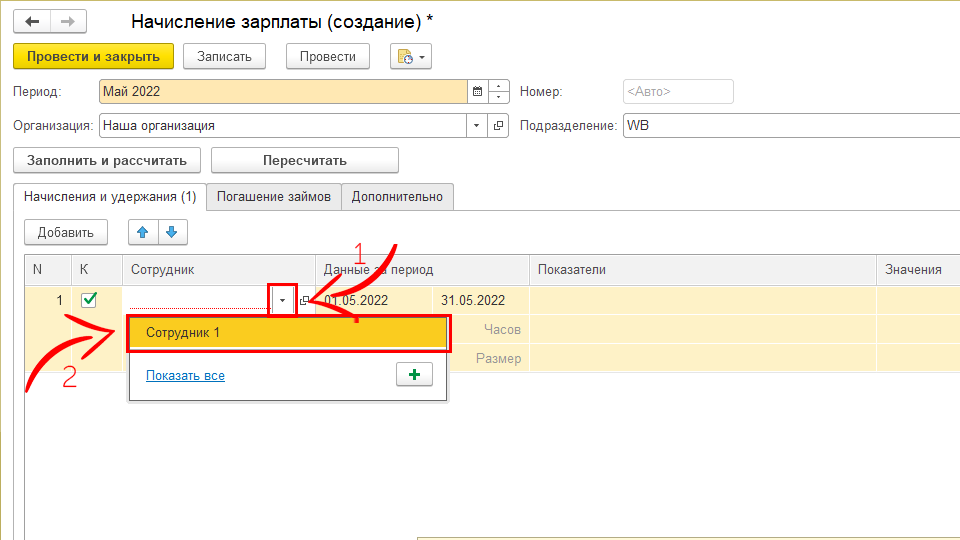960x540 pixels.
Task: Expand the Организация dropdown list
Action: pyautogui.click(x=476, y=126)
